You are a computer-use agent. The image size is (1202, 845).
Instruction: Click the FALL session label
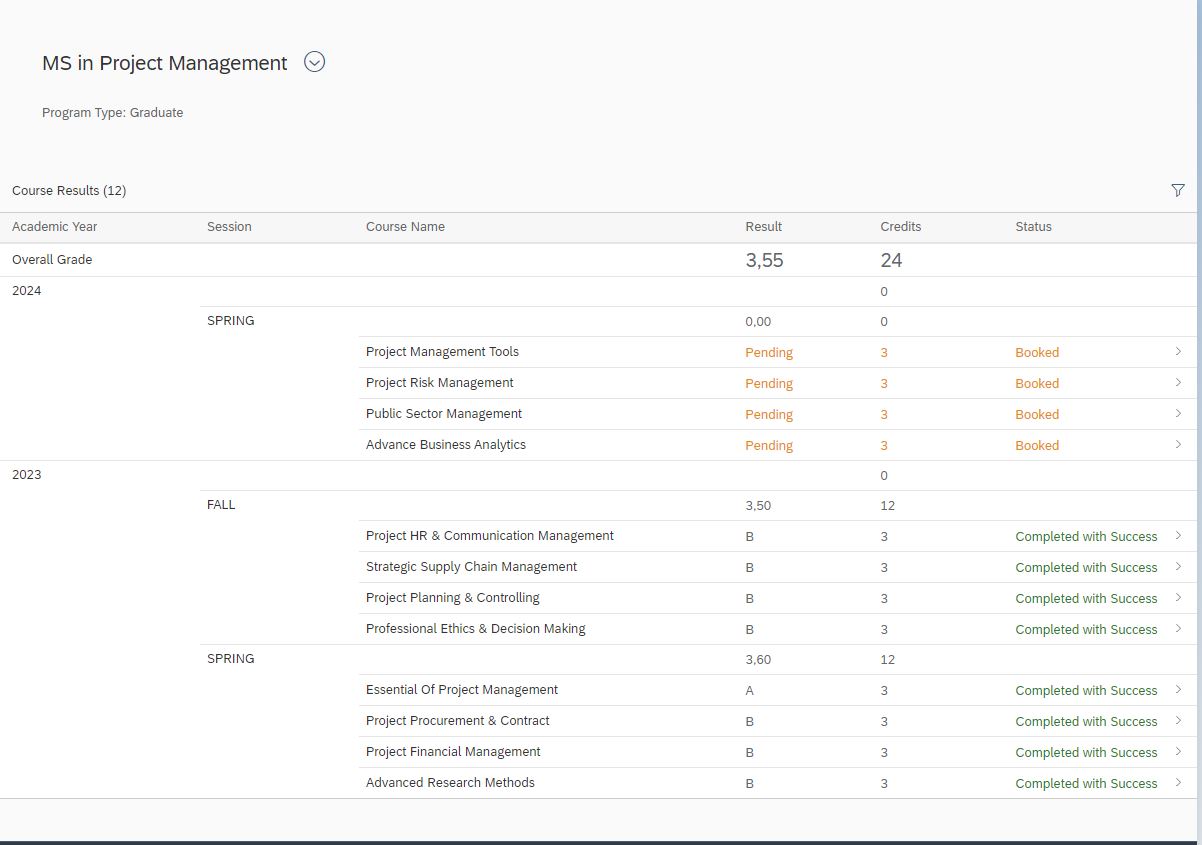point(221,505)
